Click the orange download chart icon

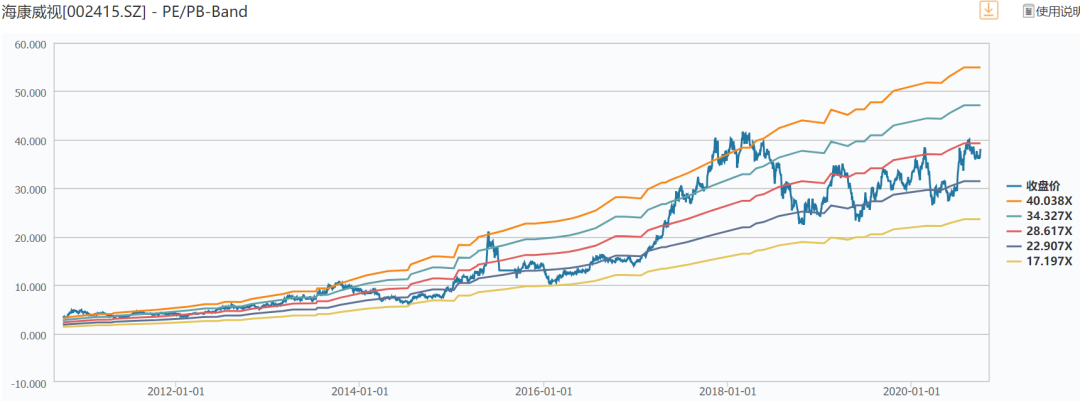coord(989,10)
